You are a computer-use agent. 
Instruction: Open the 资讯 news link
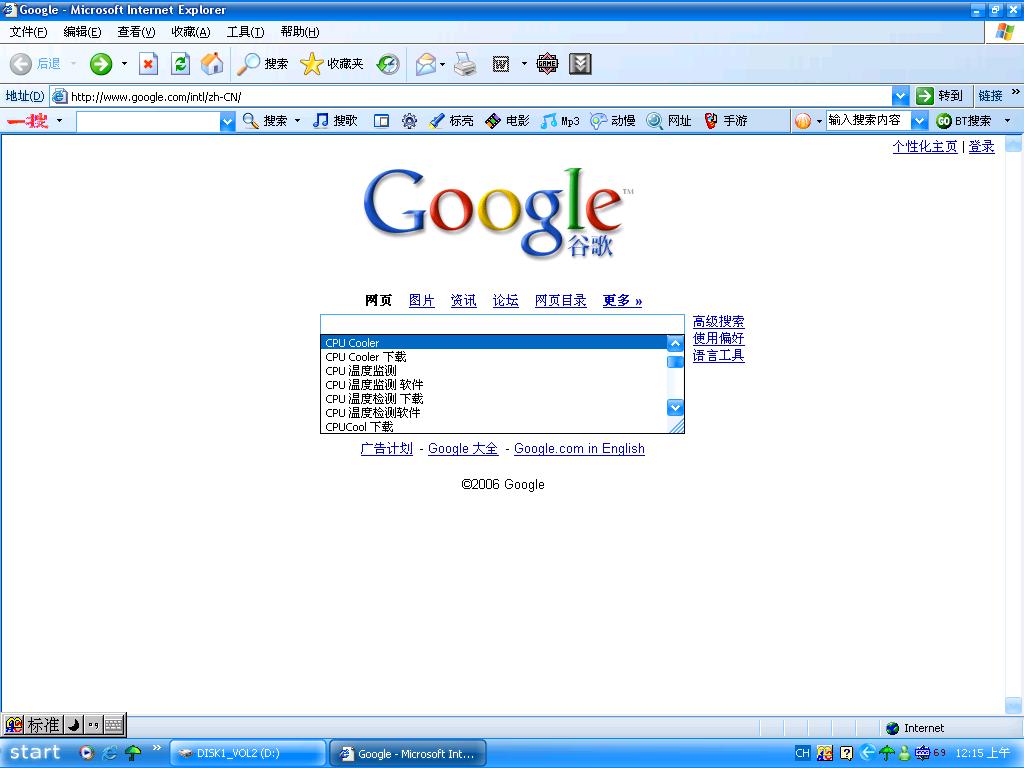point(464,300)
